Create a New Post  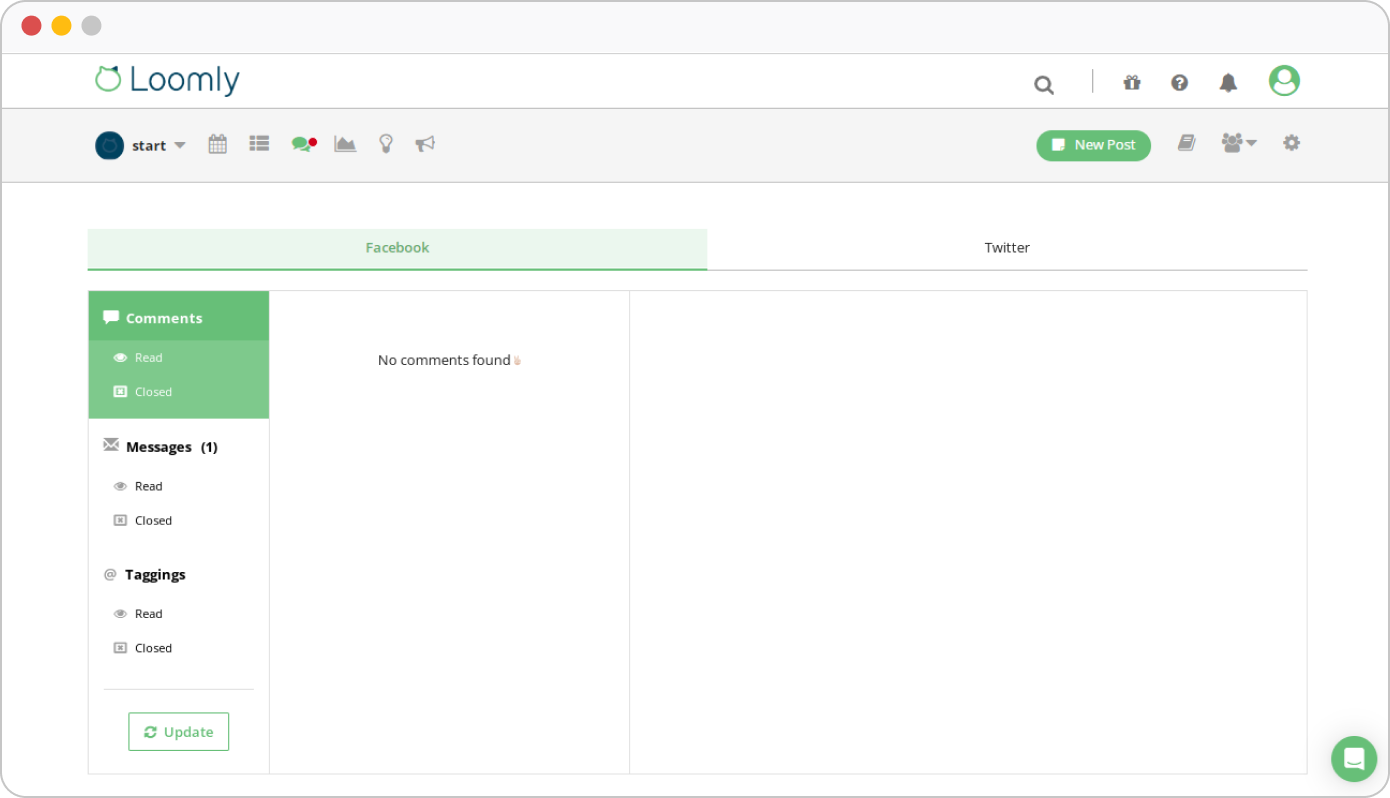(x=1093, y=145)
